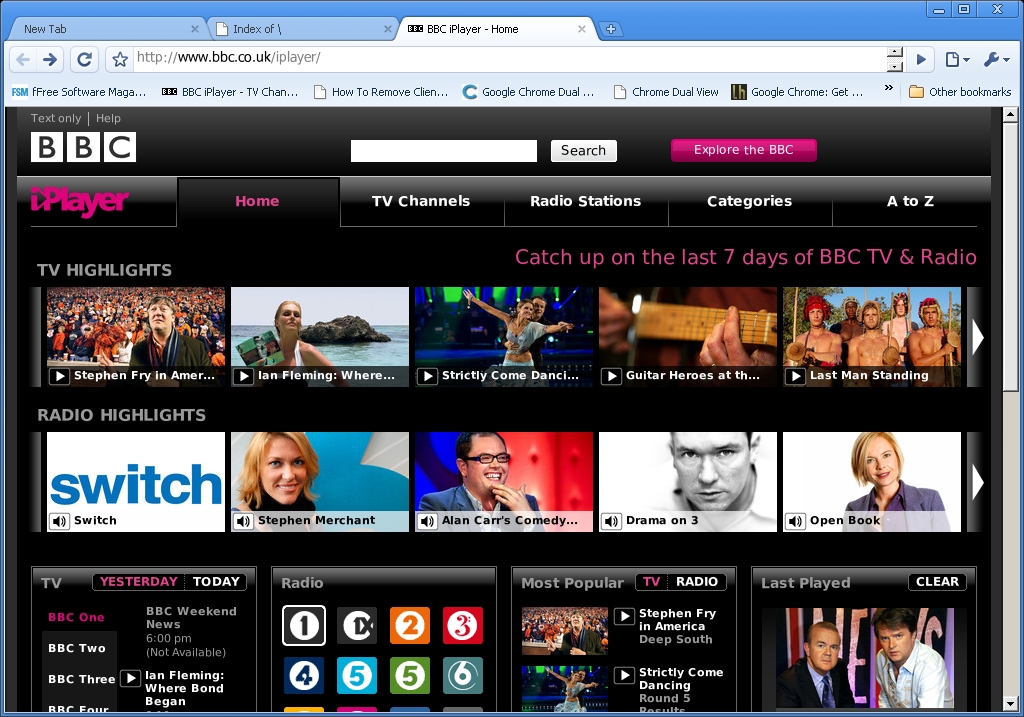
Task: Click the Search button
Action: point(584,151)
